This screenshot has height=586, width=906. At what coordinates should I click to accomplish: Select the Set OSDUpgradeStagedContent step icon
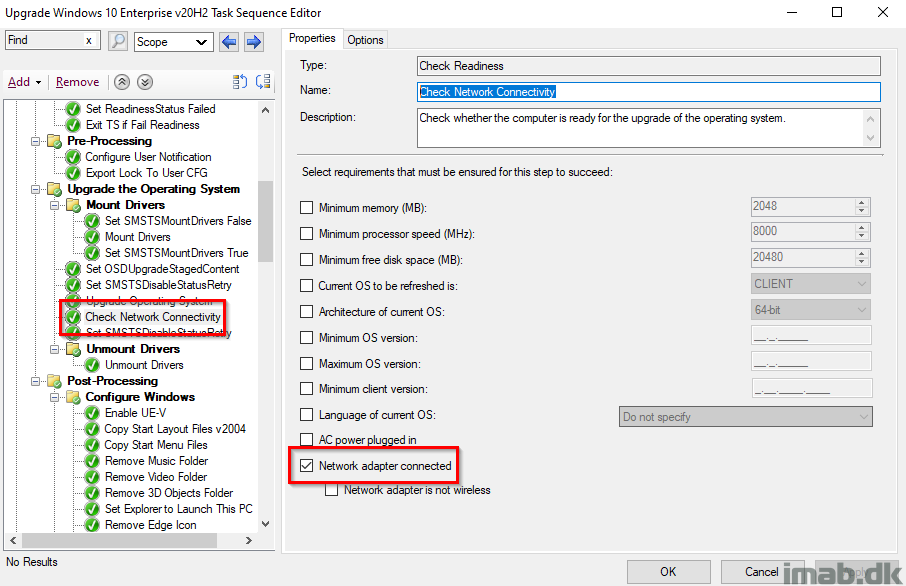[x=73, y=269]
